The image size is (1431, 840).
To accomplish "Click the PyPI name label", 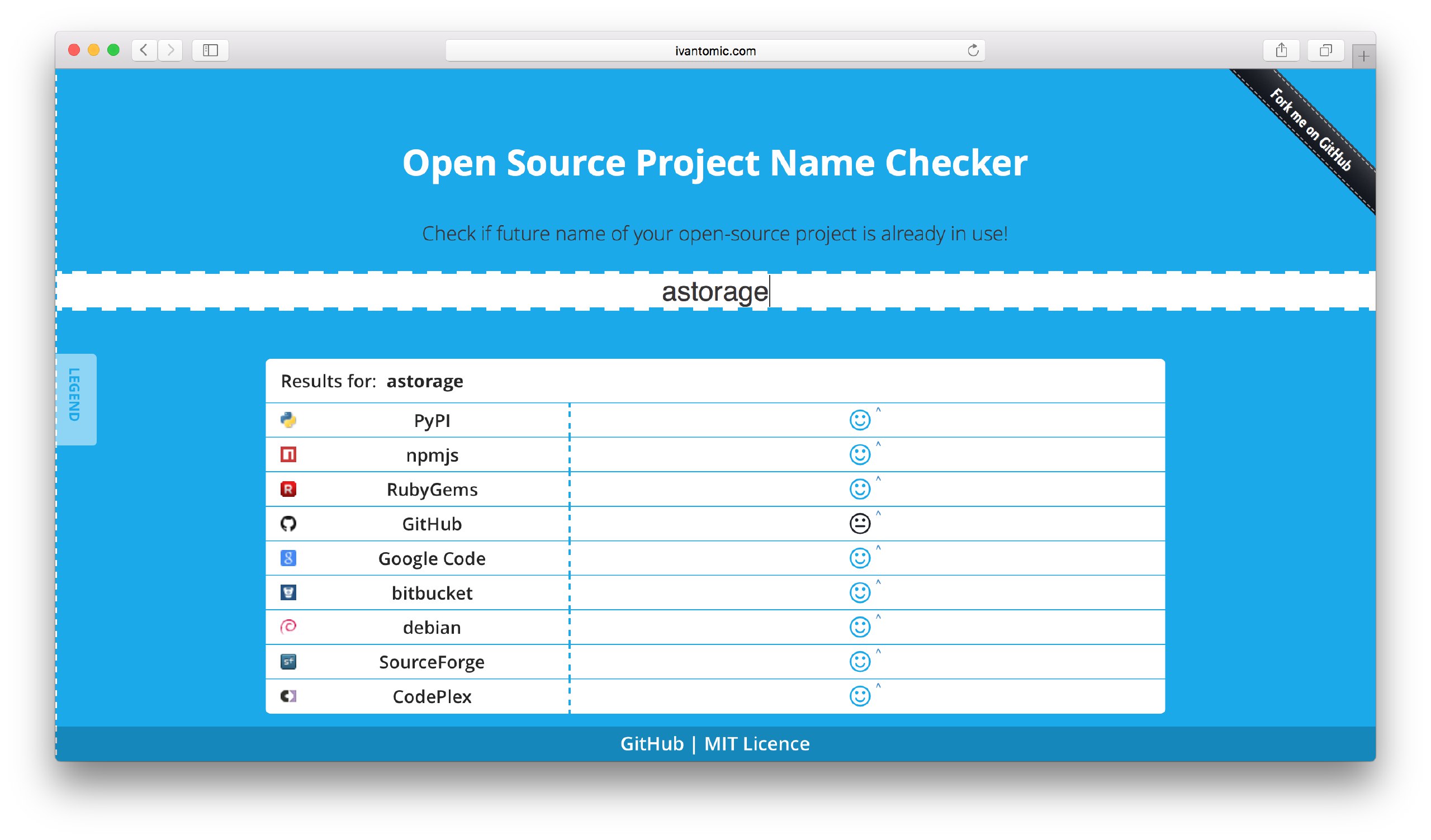I will (432, 421).
